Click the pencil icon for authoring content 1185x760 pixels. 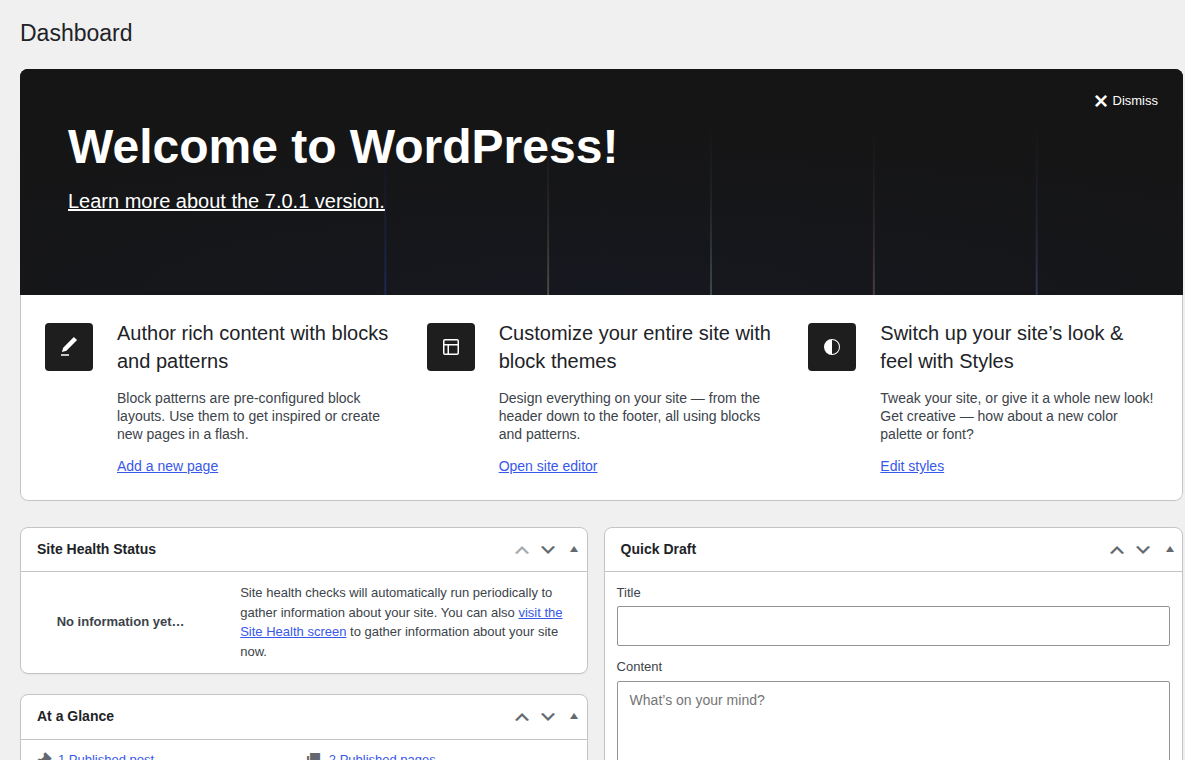[69, 347]
